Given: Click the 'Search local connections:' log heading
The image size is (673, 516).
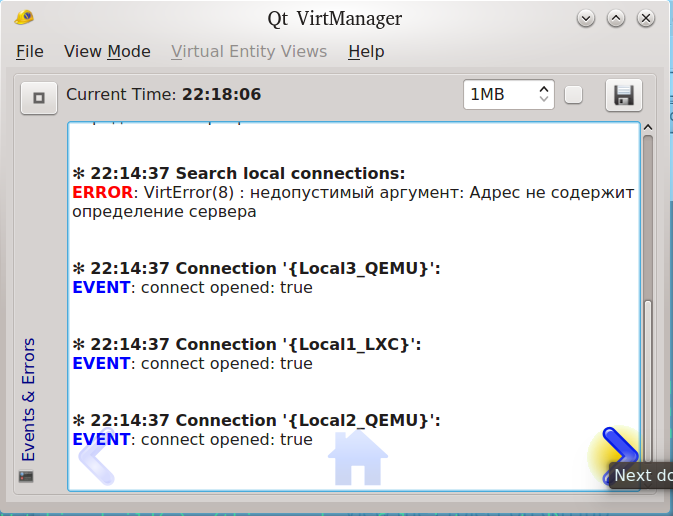Looking at the screenshot, I should tap(291, 173).
